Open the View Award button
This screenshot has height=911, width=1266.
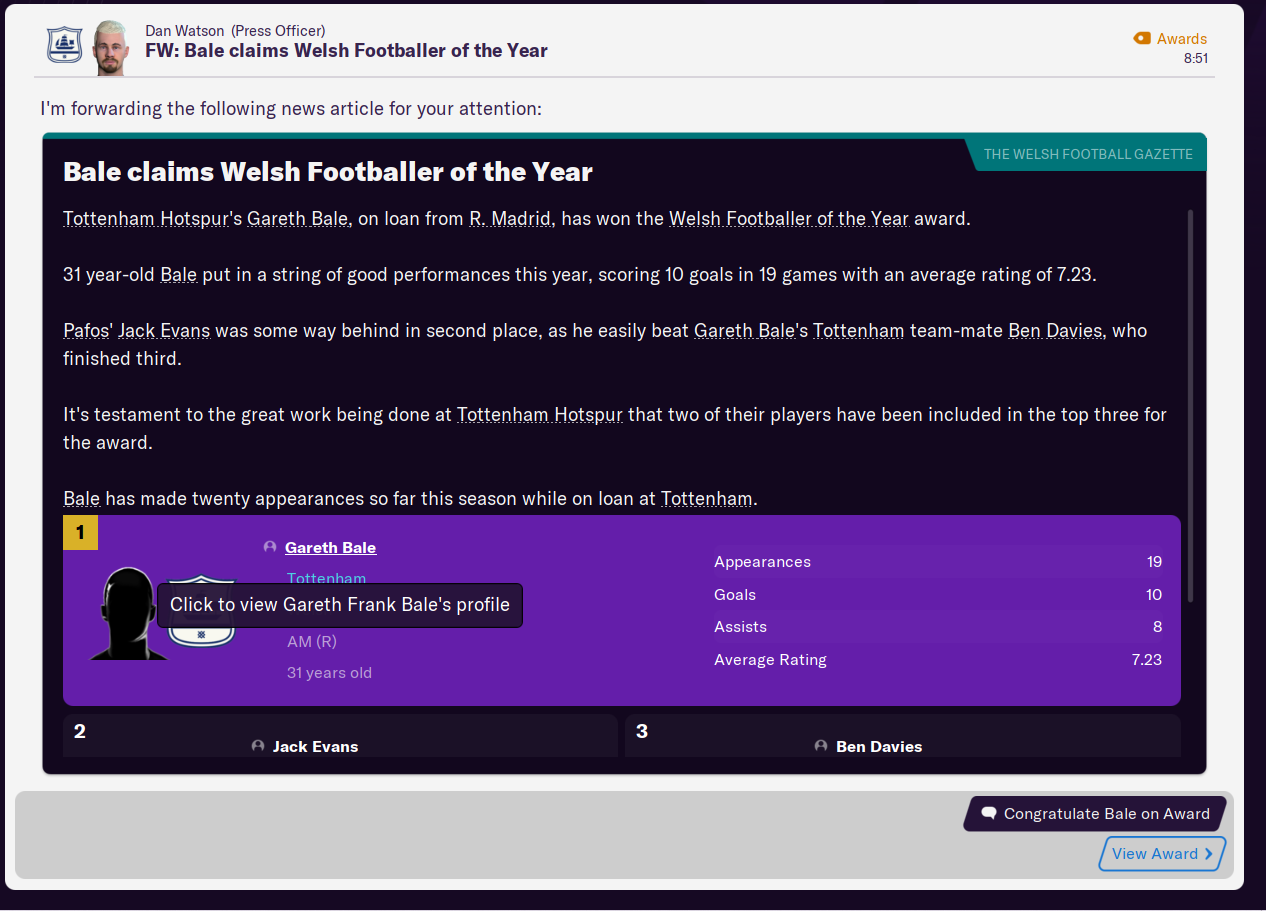tap(1161, 853)
